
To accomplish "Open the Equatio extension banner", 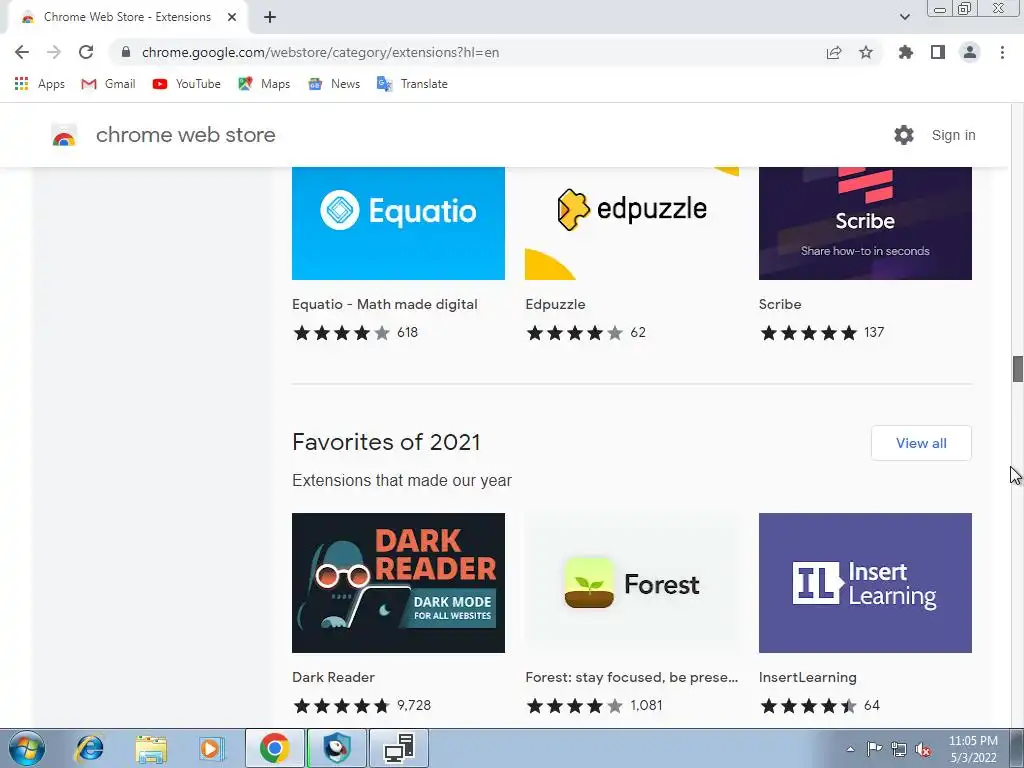I will click(x=398, y=223).
